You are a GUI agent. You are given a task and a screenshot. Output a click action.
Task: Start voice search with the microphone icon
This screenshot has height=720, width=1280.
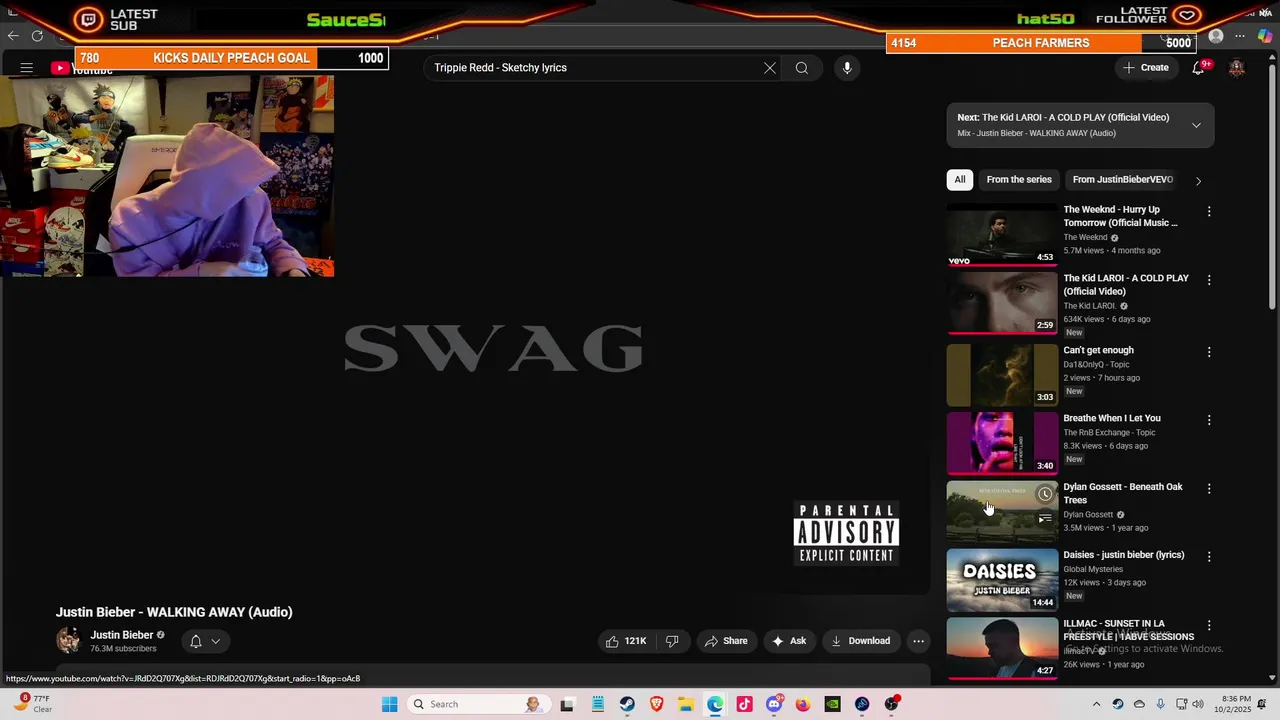[847, 68]
